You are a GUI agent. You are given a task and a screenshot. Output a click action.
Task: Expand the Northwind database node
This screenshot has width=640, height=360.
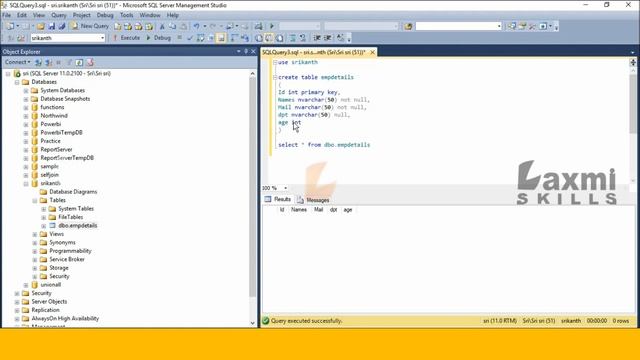26,116
